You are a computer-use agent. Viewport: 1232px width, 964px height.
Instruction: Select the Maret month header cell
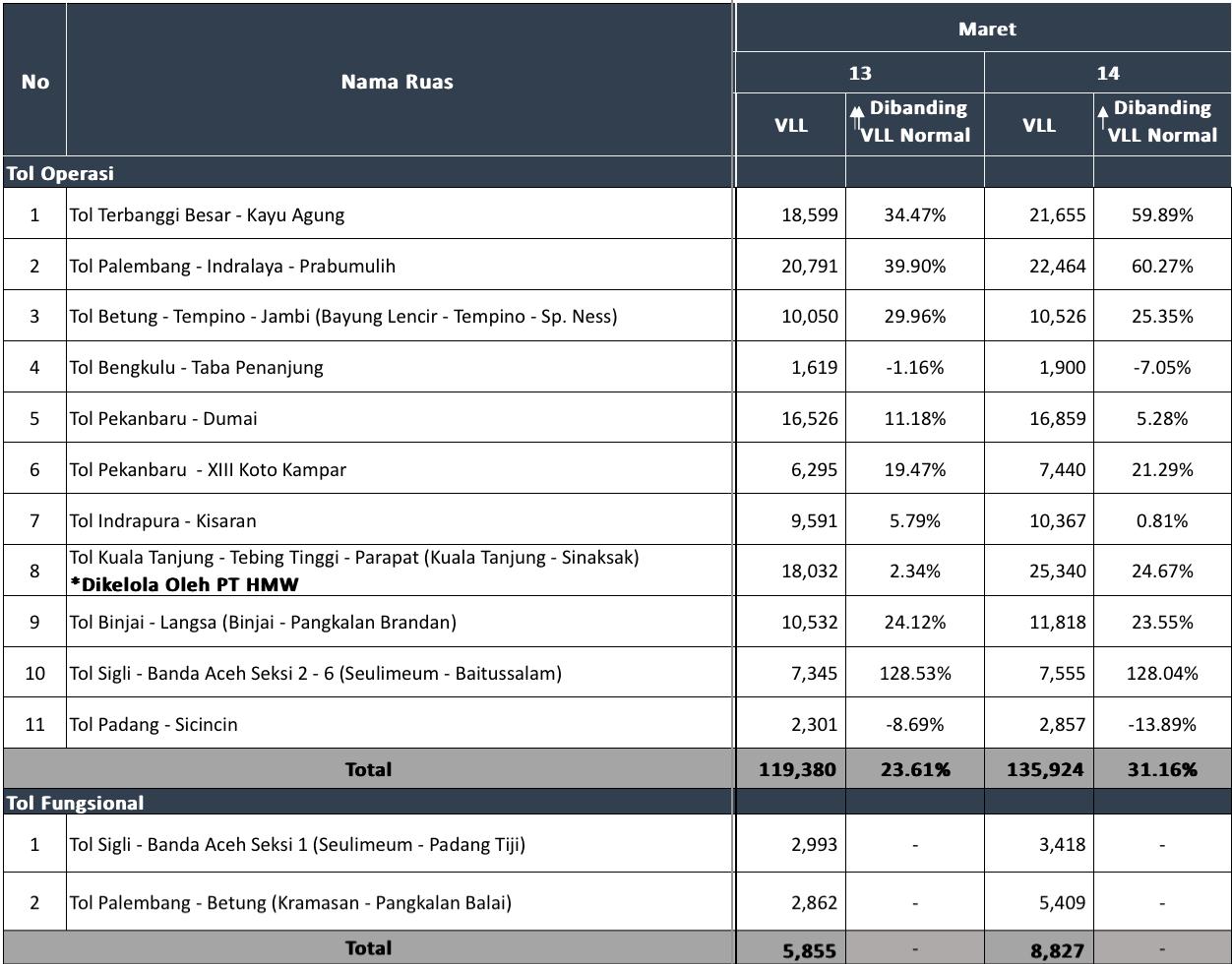click(986, 30)
